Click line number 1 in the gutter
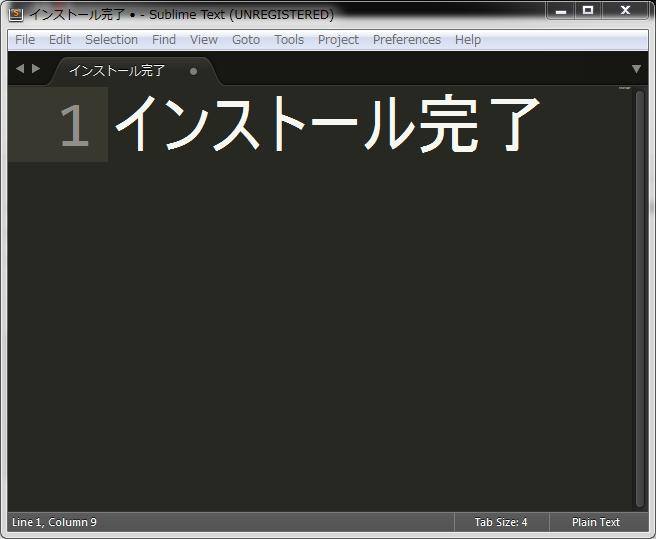Screen dimensions: 656x539 click(x=74, y=126)
